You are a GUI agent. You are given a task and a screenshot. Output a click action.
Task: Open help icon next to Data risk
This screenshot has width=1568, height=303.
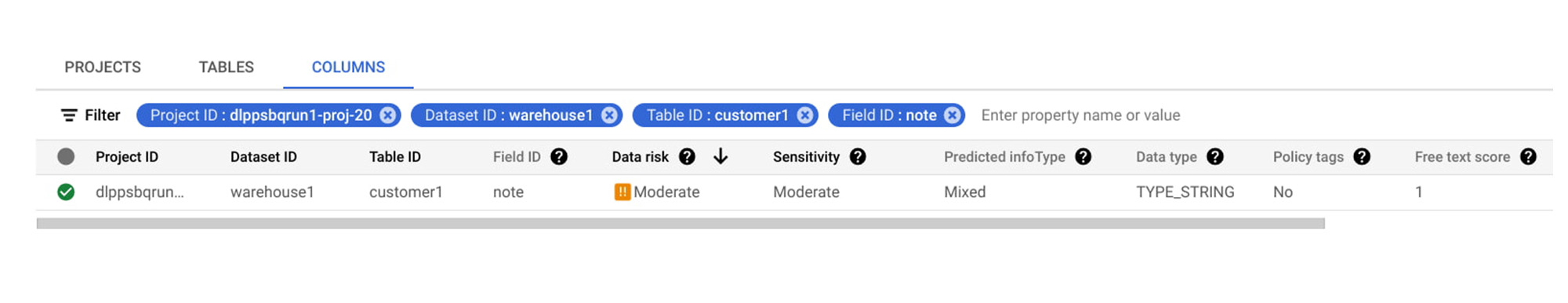click(x=687, y=156)
